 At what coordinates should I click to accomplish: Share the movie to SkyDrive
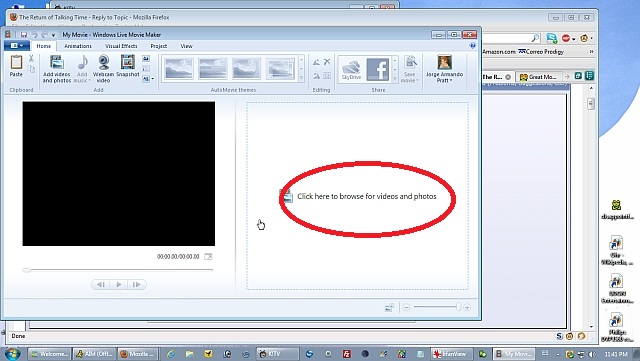[x=351, y=69]
